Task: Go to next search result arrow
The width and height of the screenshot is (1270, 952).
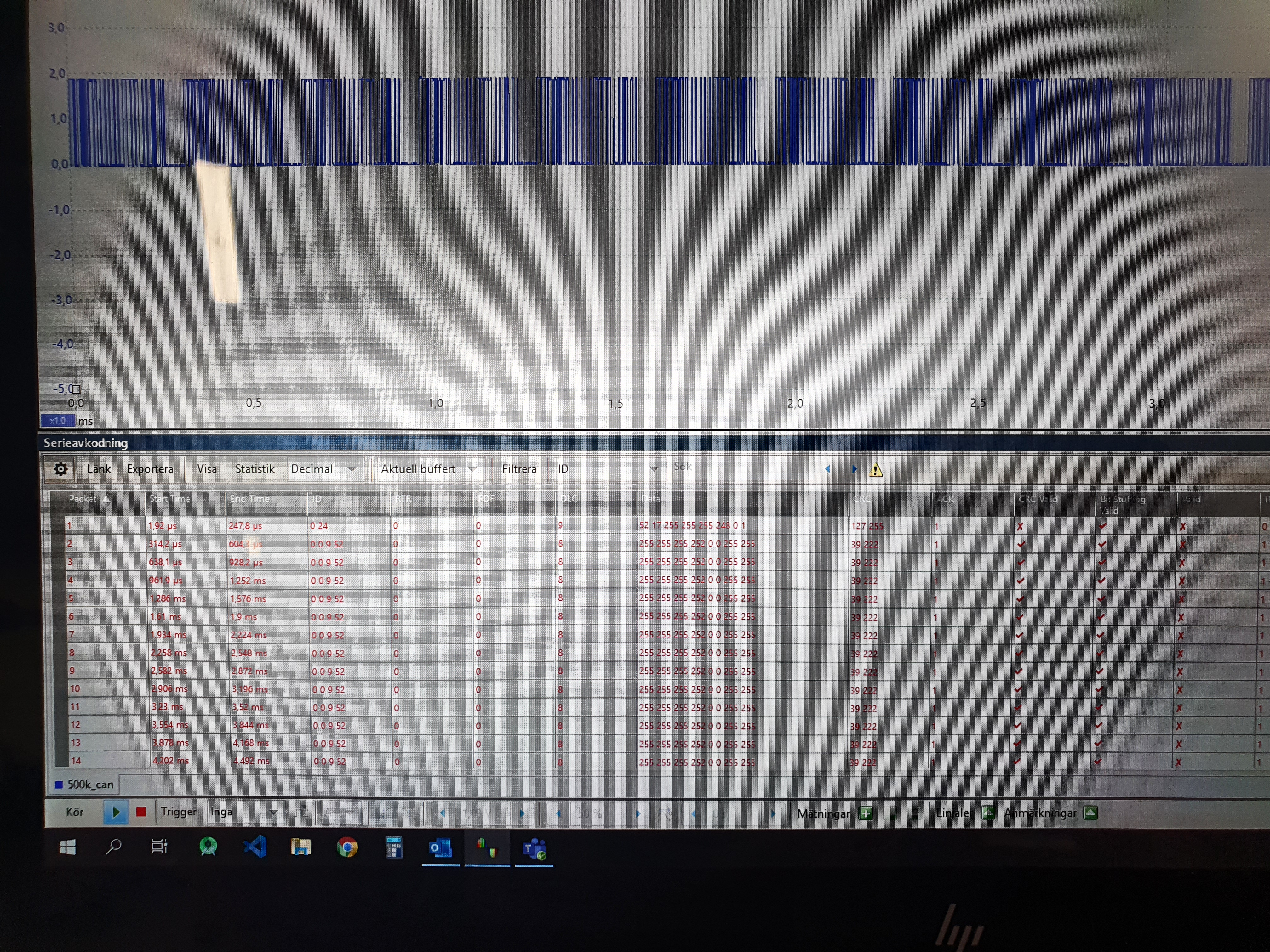Action: [x=854, y=469]
